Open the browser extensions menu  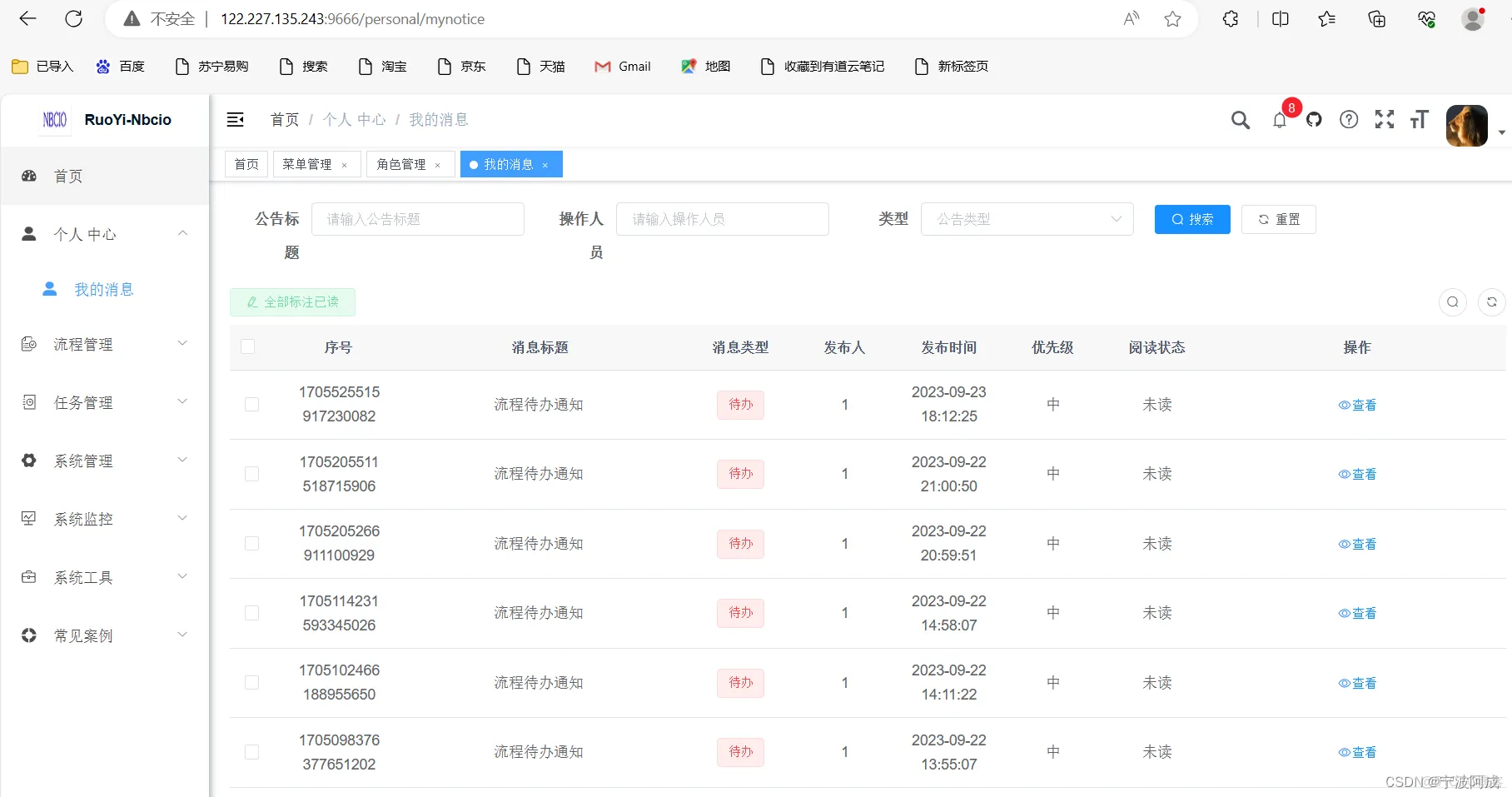(x=1231, y=18)
